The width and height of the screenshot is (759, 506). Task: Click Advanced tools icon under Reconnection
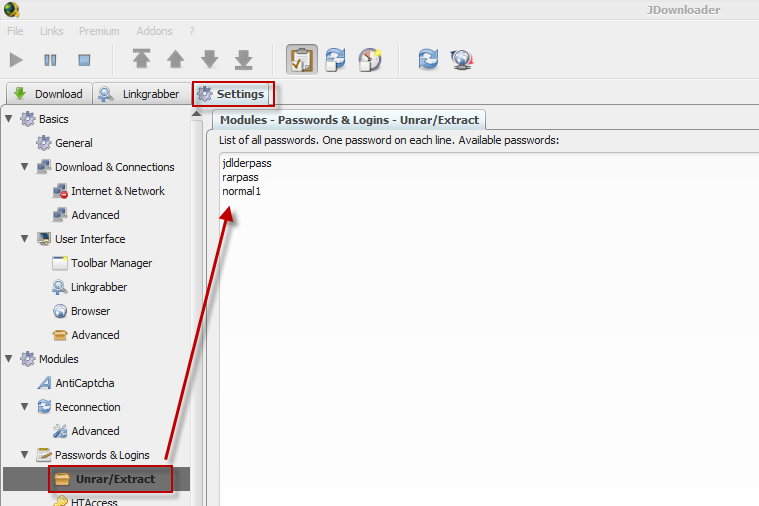(x=60, y=431)
